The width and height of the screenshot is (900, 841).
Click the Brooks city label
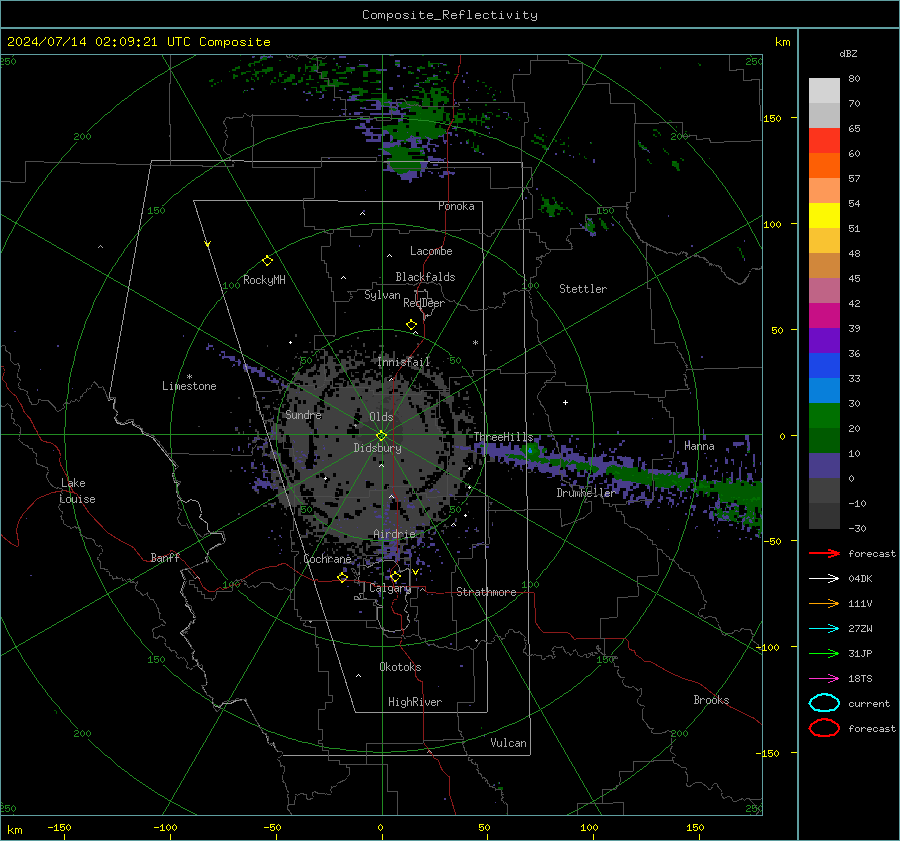coord(711,700)
